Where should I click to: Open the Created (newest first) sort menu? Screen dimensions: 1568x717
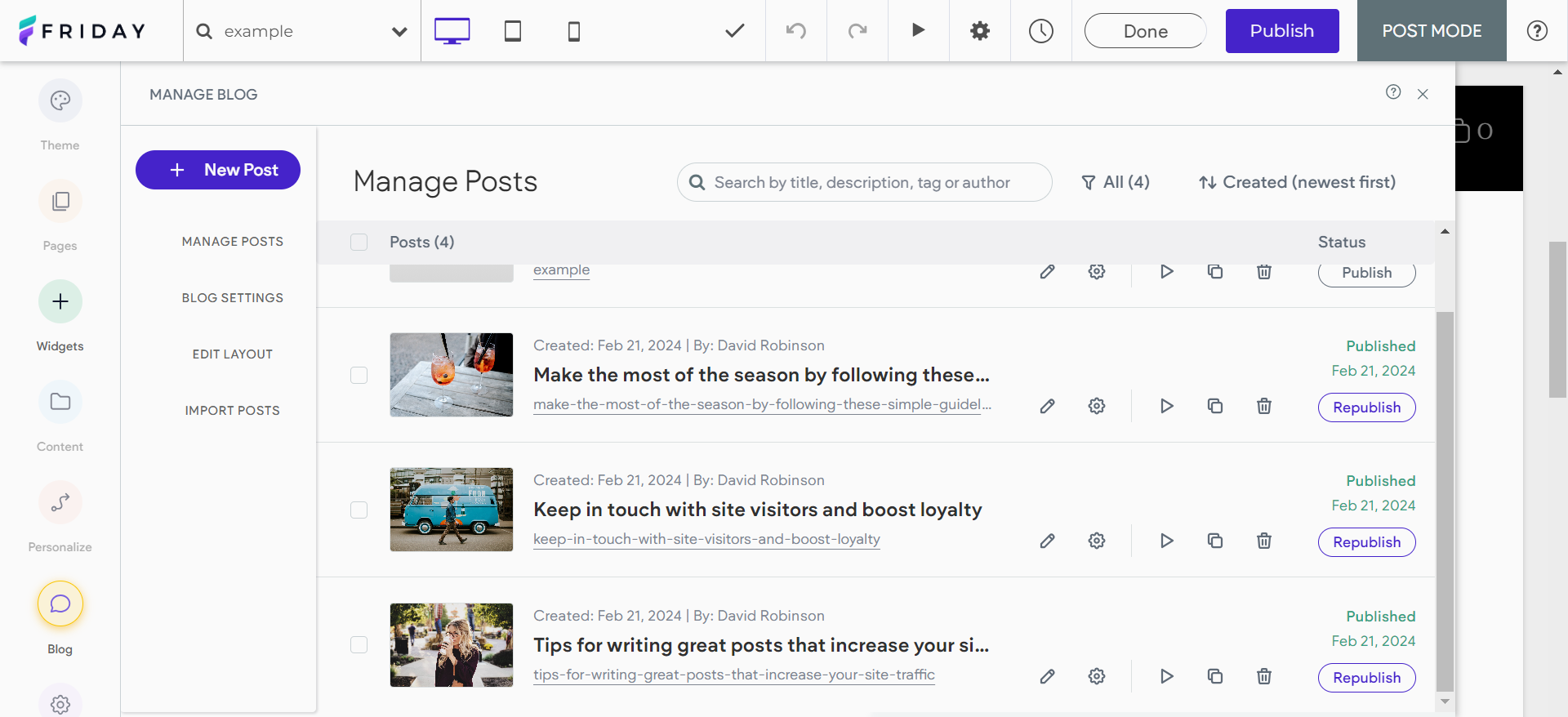coord(1297,182)
